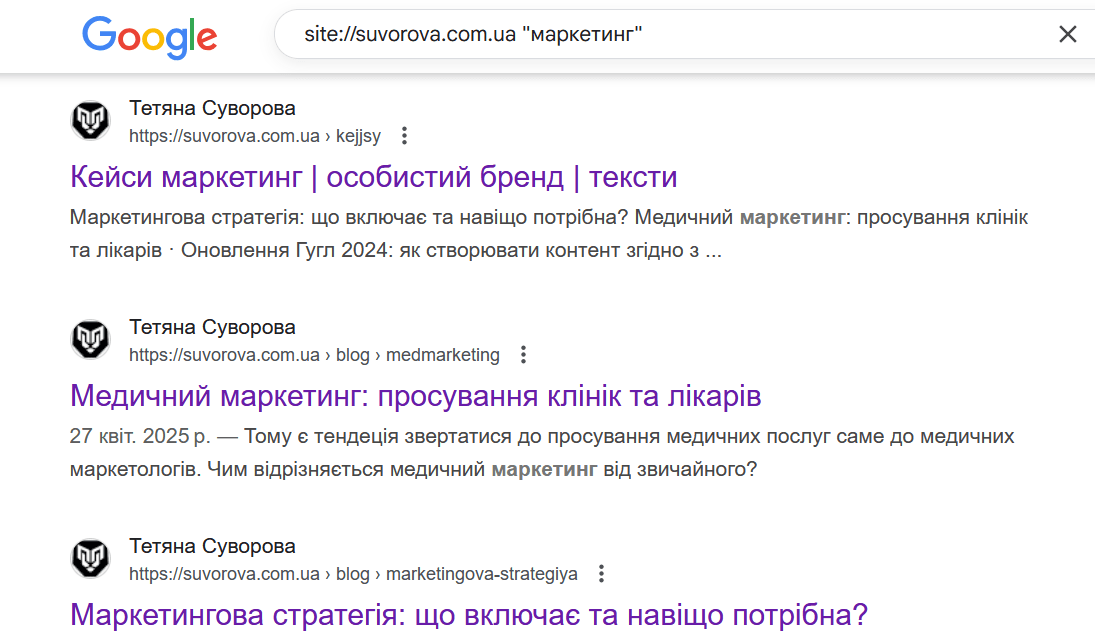Click the suvorova.com.ua › kejjsy URL

[254, 136]
